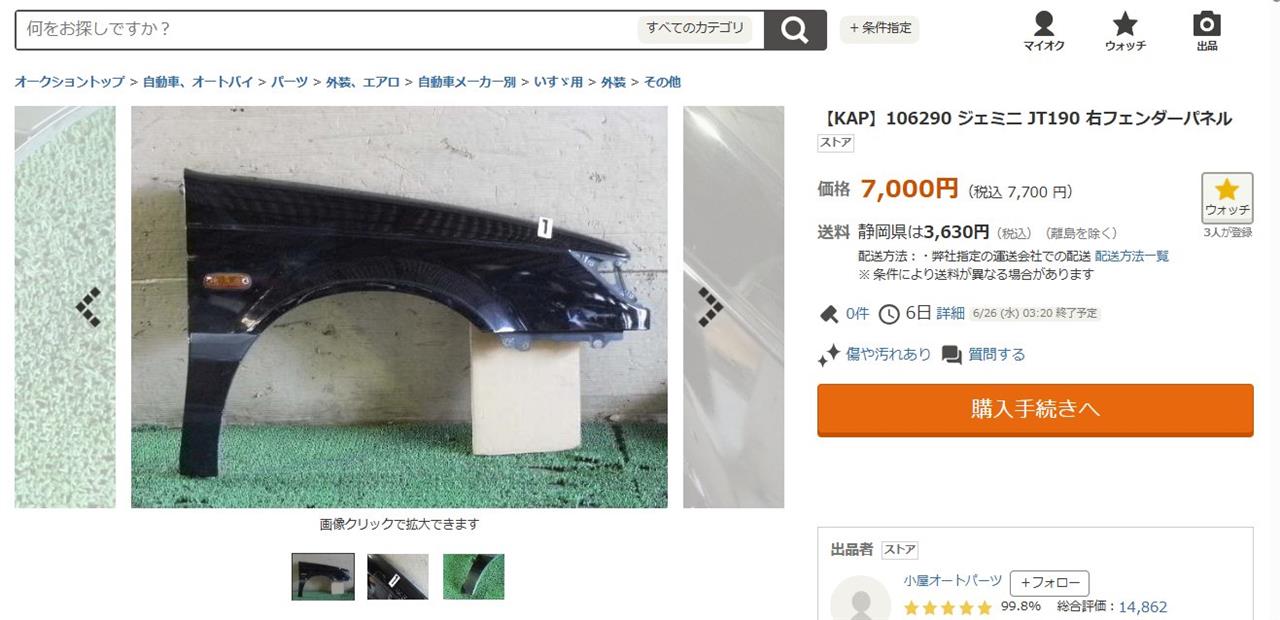Screen dimensions: 1280x620
Task: Expand the +条件指定 search options
Action: coord(880,29)
